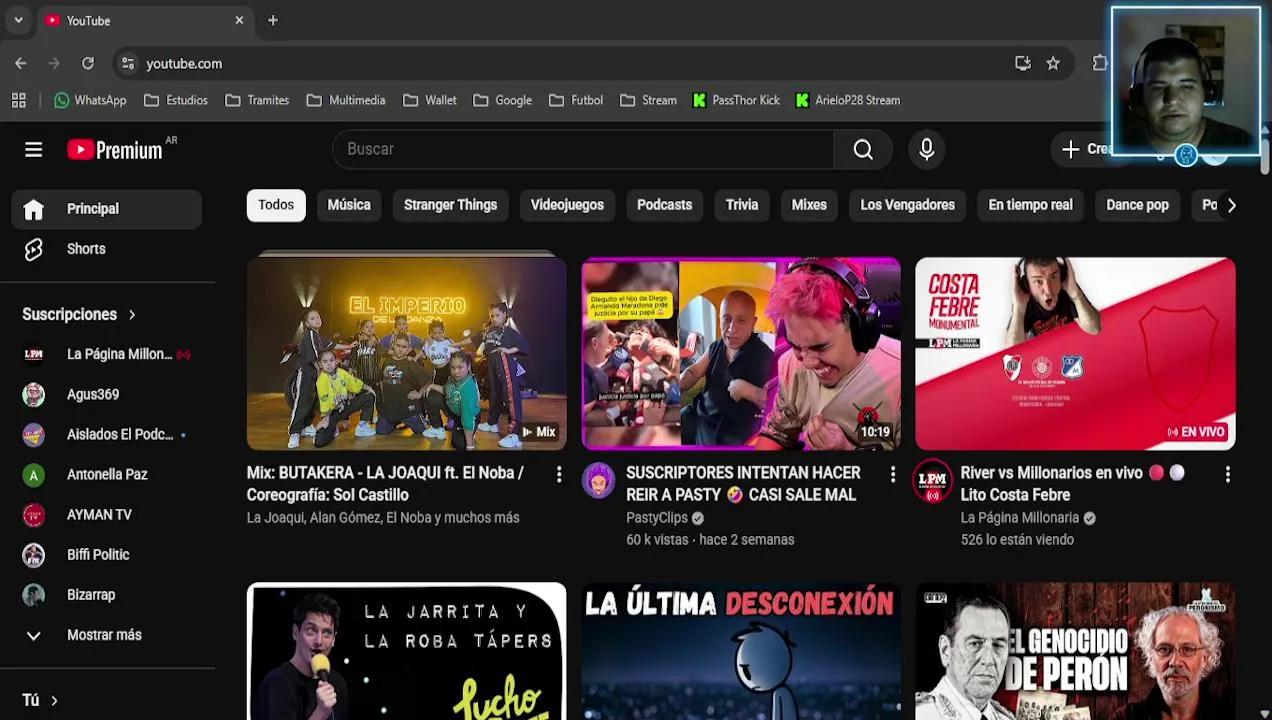Image resolution: width=1272 pixels, height=720 pixels.
Task: Click the install/cast icon in address bar
Action: click(1022, 63)
